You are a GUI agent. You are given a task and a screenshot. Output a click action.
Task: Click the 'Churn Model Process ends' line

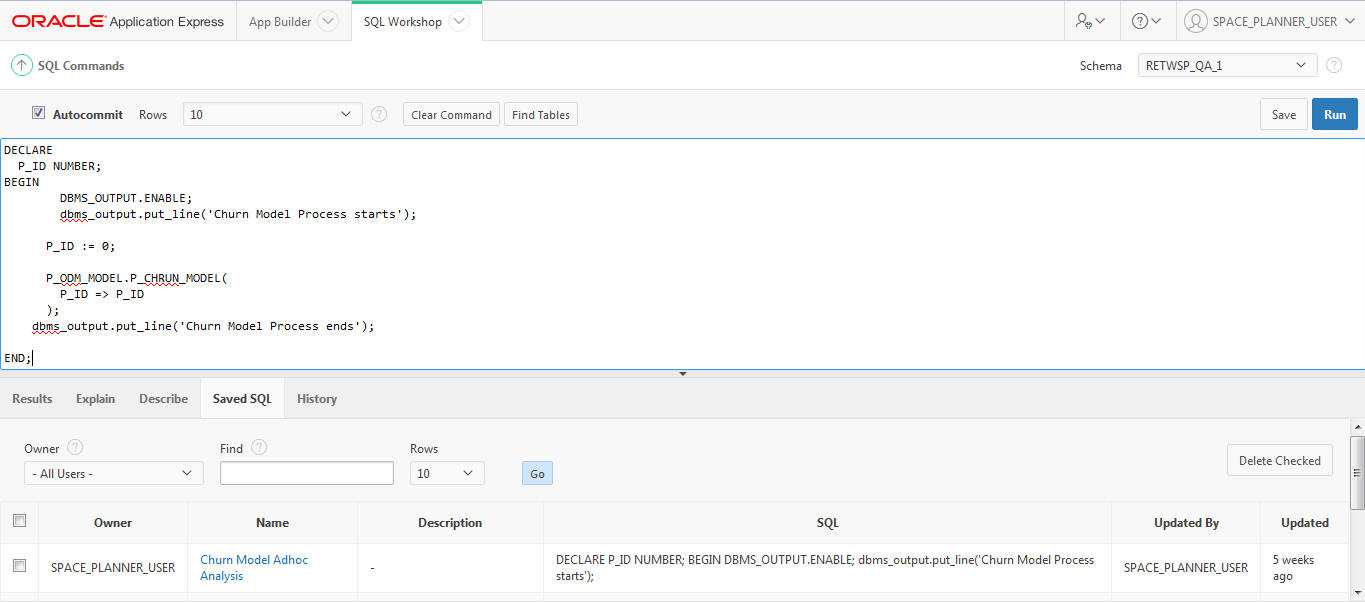(203, 325)
